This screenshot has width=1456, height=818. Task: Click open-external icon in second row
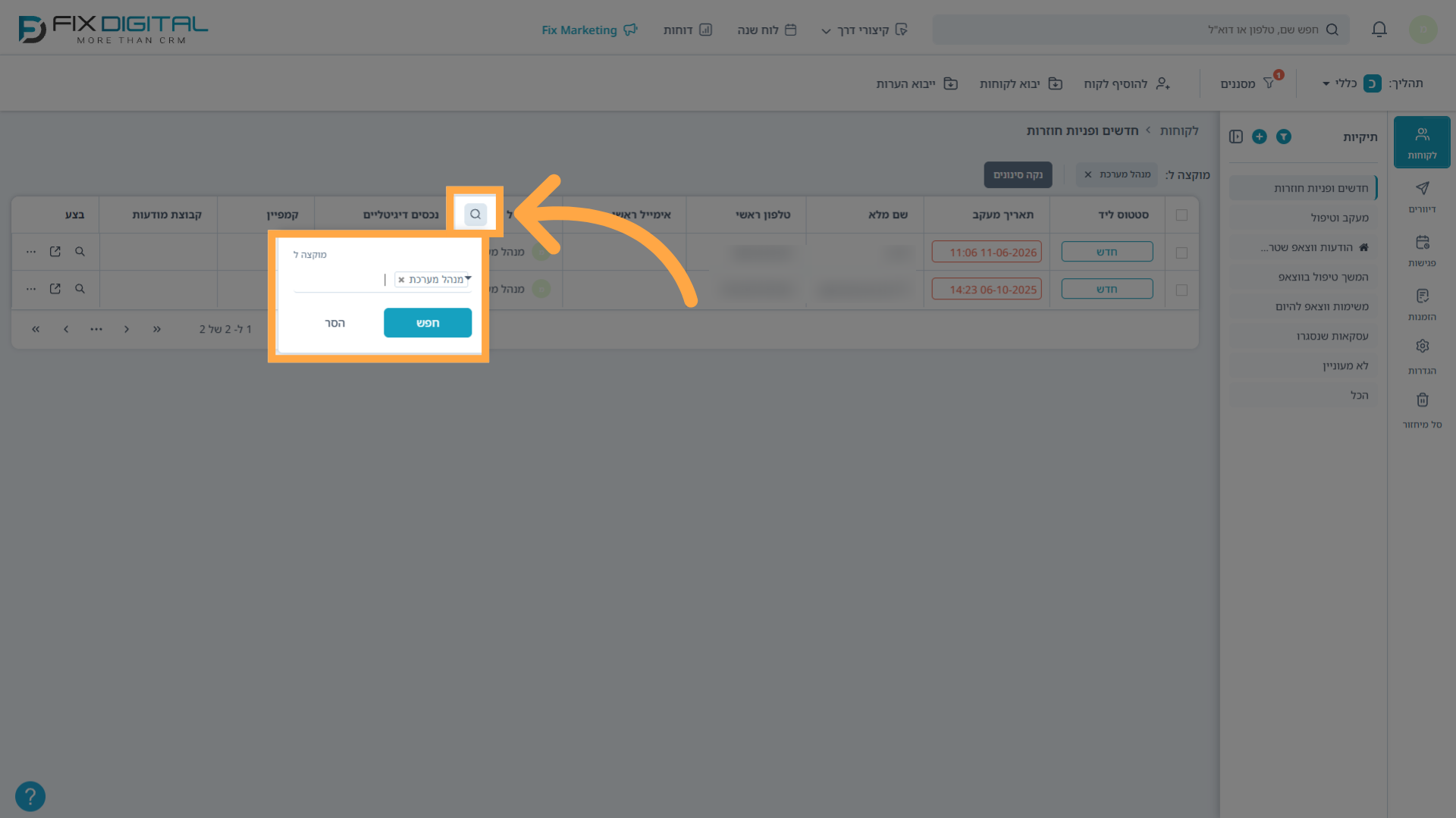55,289
